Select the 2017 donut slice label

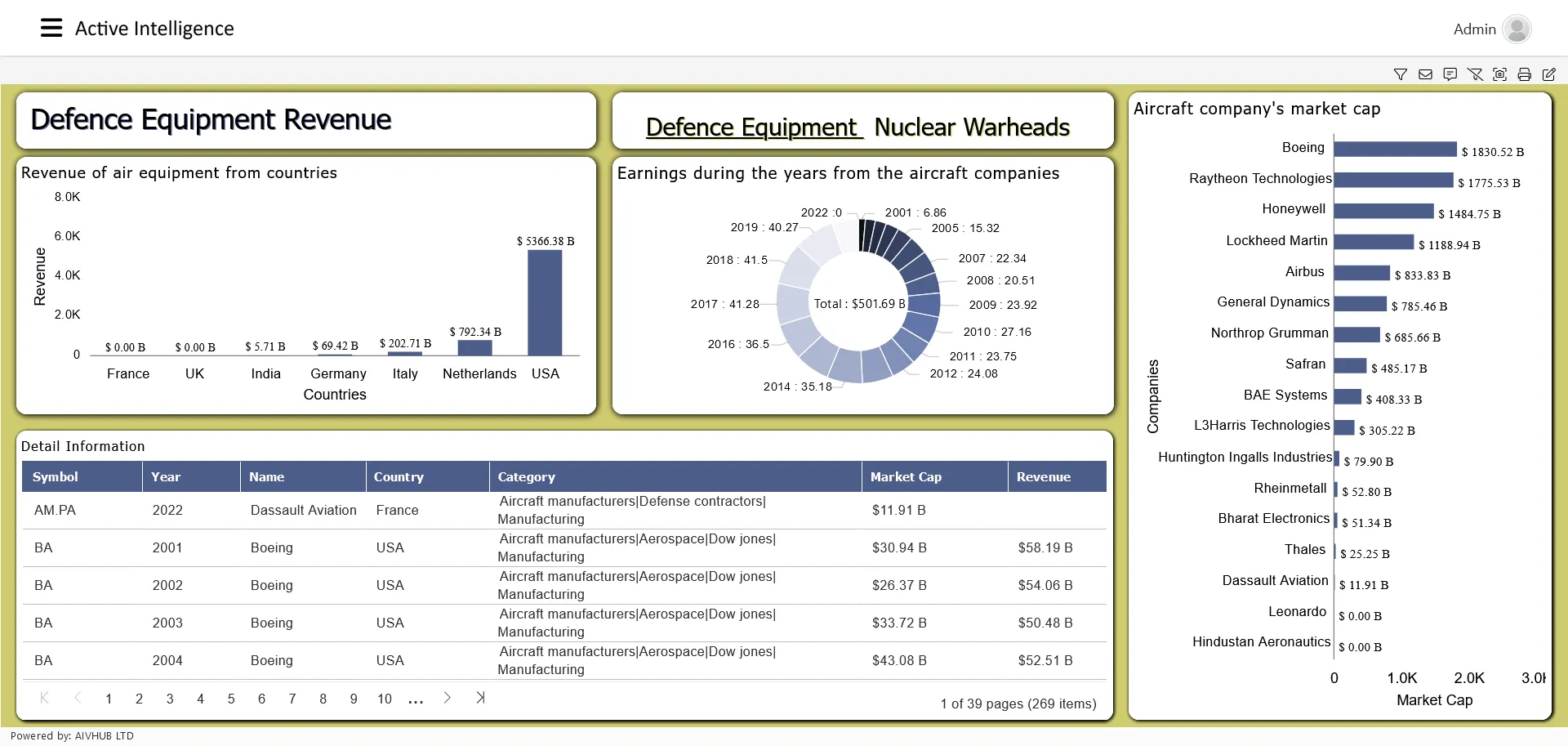(x=724, y=304)
